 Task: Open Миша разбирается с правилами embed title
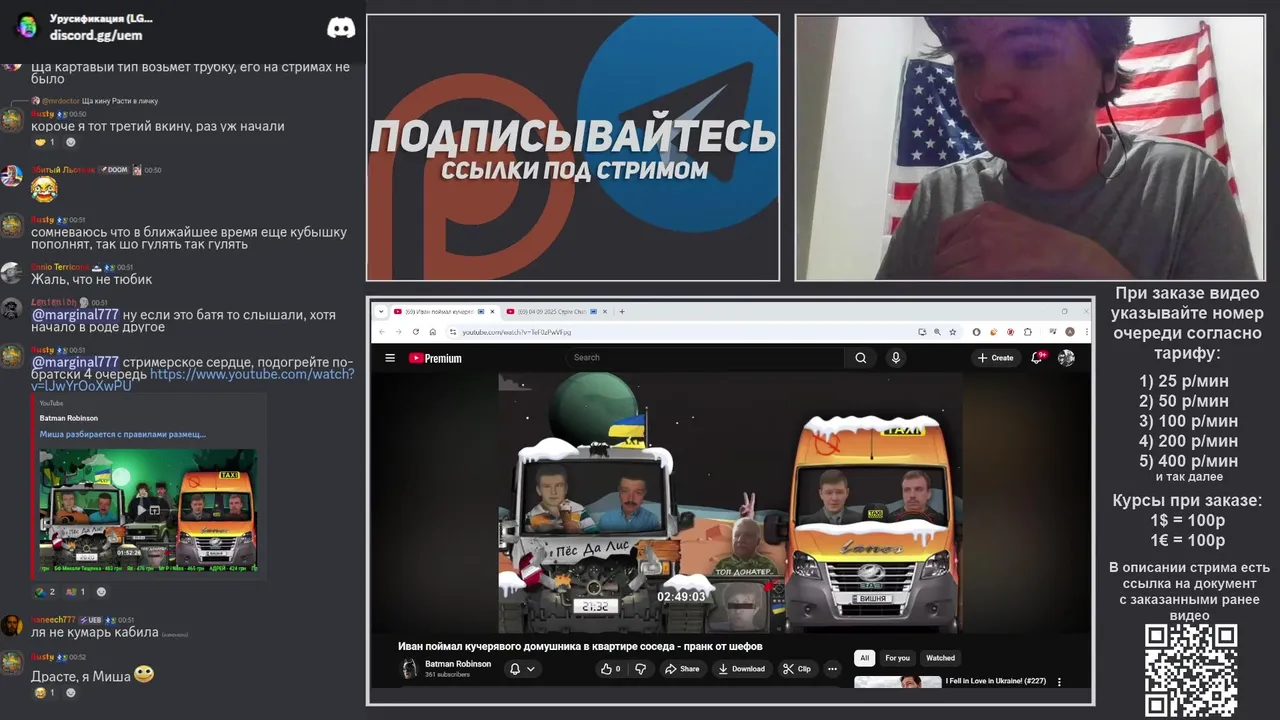[122, 434]
